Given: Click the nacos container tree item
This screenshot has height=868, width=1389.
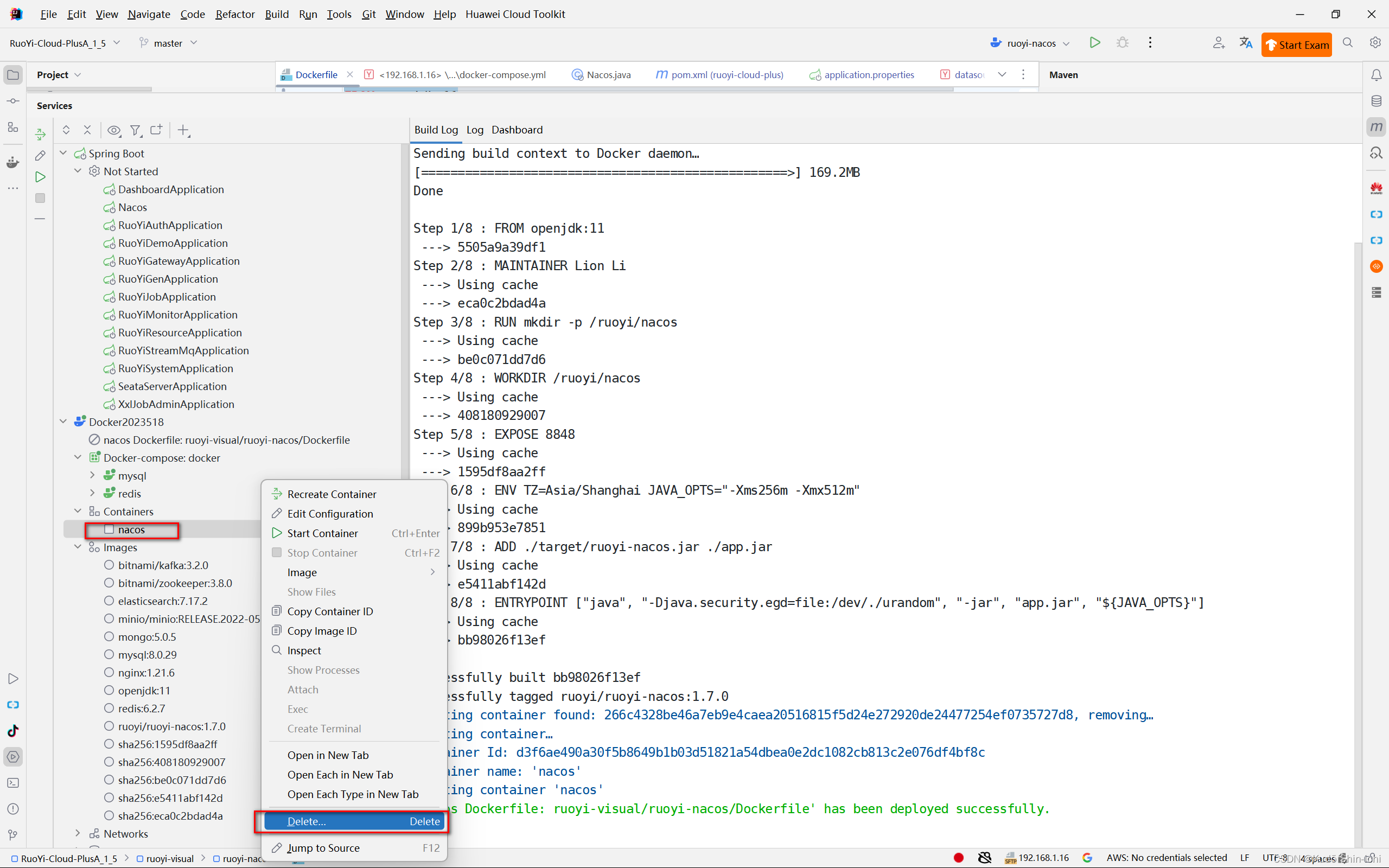Looking at the screenshot, I should pos(131,529).
